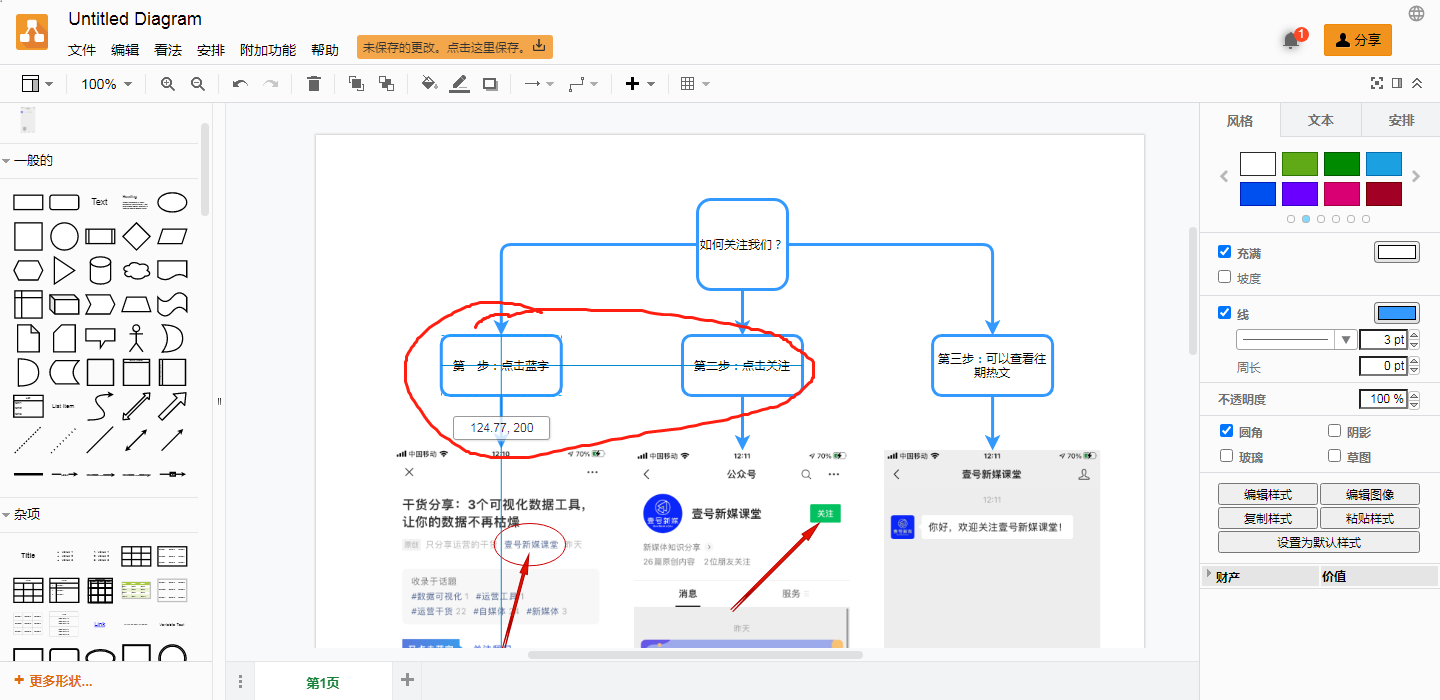
Task: Select the Text shape in the palette
Action: [x=100, y=202]
